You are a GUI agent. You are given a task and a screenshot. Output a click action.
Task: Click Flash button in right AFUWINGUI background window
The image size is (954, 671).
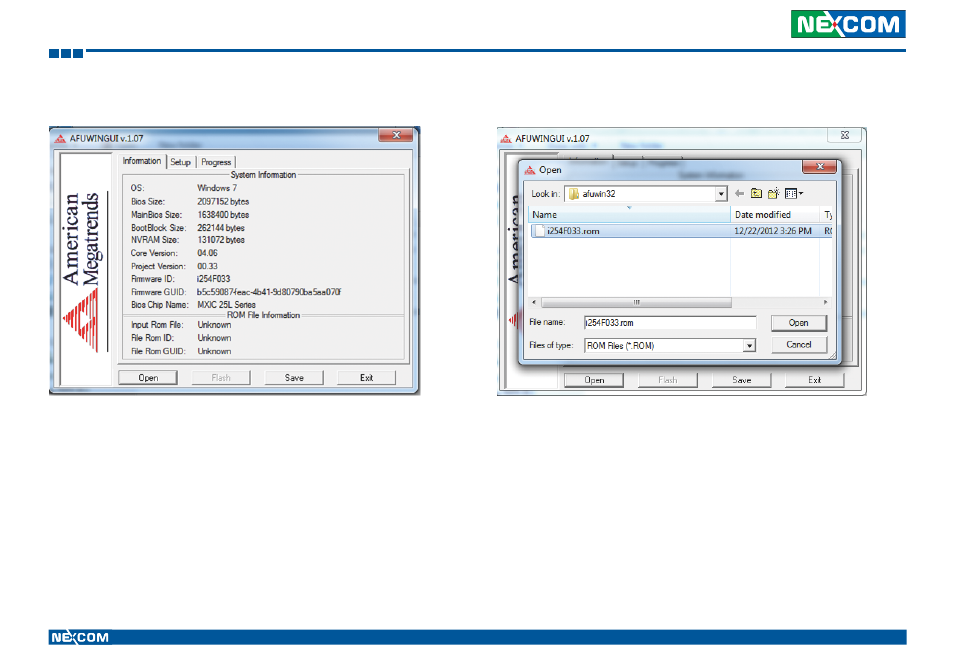(x=667, y=380)
